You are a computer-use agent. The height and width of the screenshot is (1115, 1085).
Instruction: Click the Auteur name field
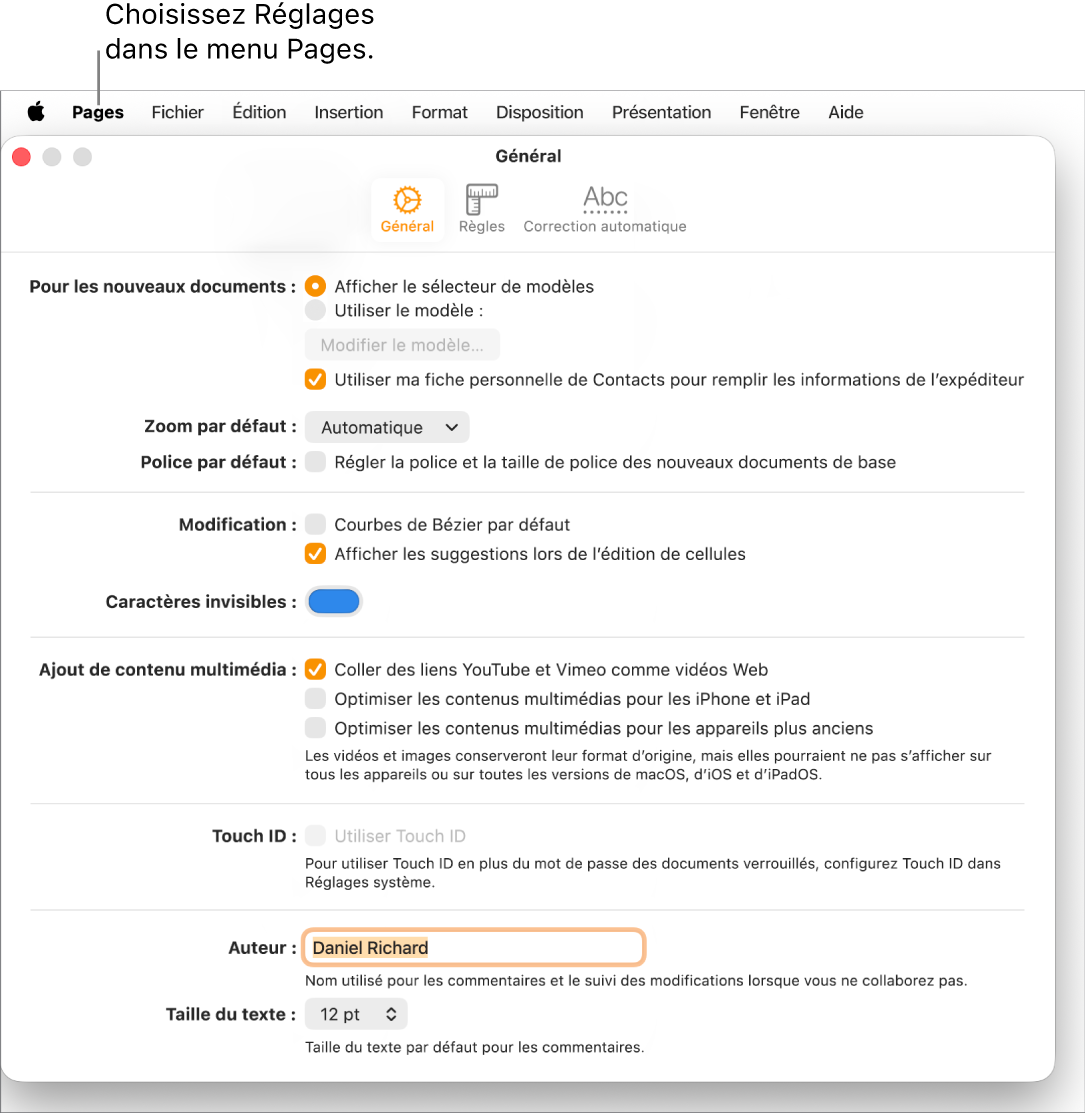pos(474,948)
